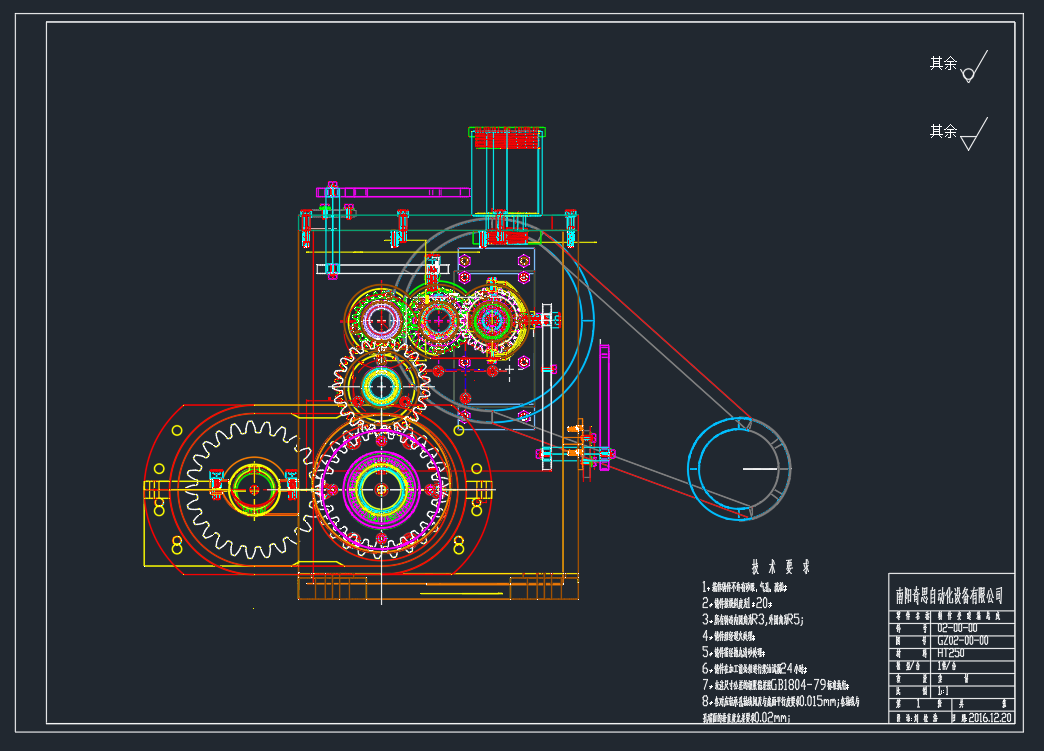Select technical note 6 mentioning 24 hours
This screenshot has height=751, width=1044.
(x=752, y=668)
